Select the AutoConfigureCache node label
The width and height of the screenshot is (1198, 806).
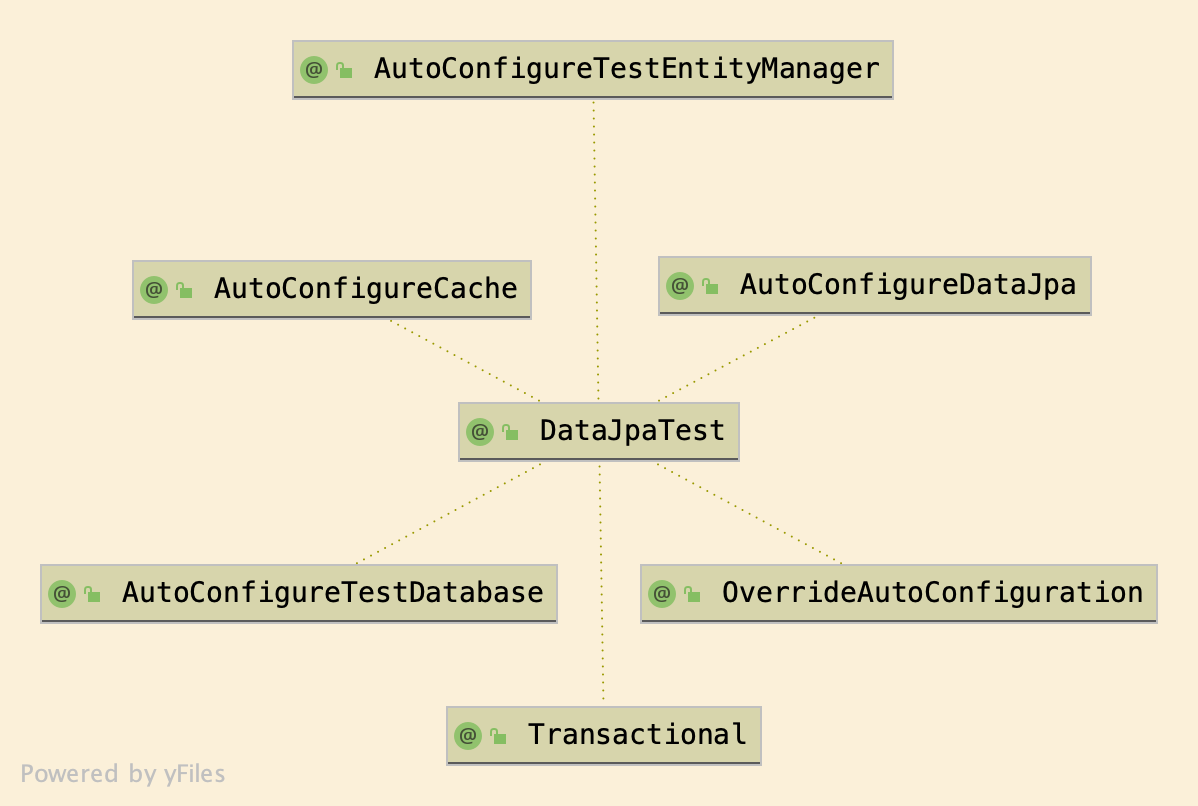point(365,289)
